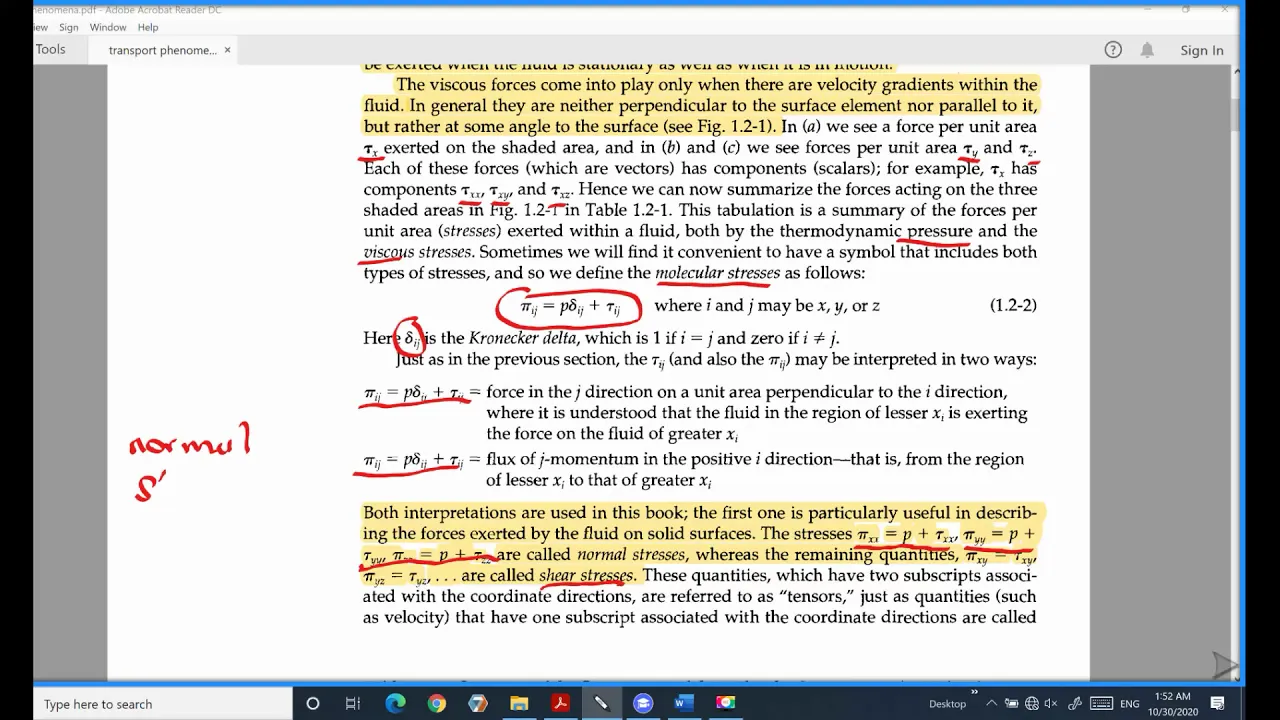
Task: Open the Help menu
Action: pyautogui.click(x=148, y=27)
